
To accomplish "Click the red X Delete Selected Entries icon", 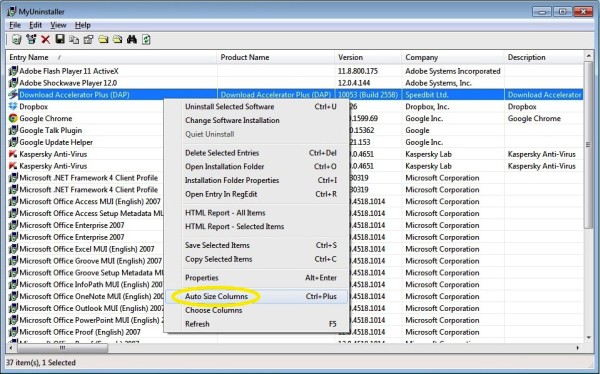I will tap(46, 39).
